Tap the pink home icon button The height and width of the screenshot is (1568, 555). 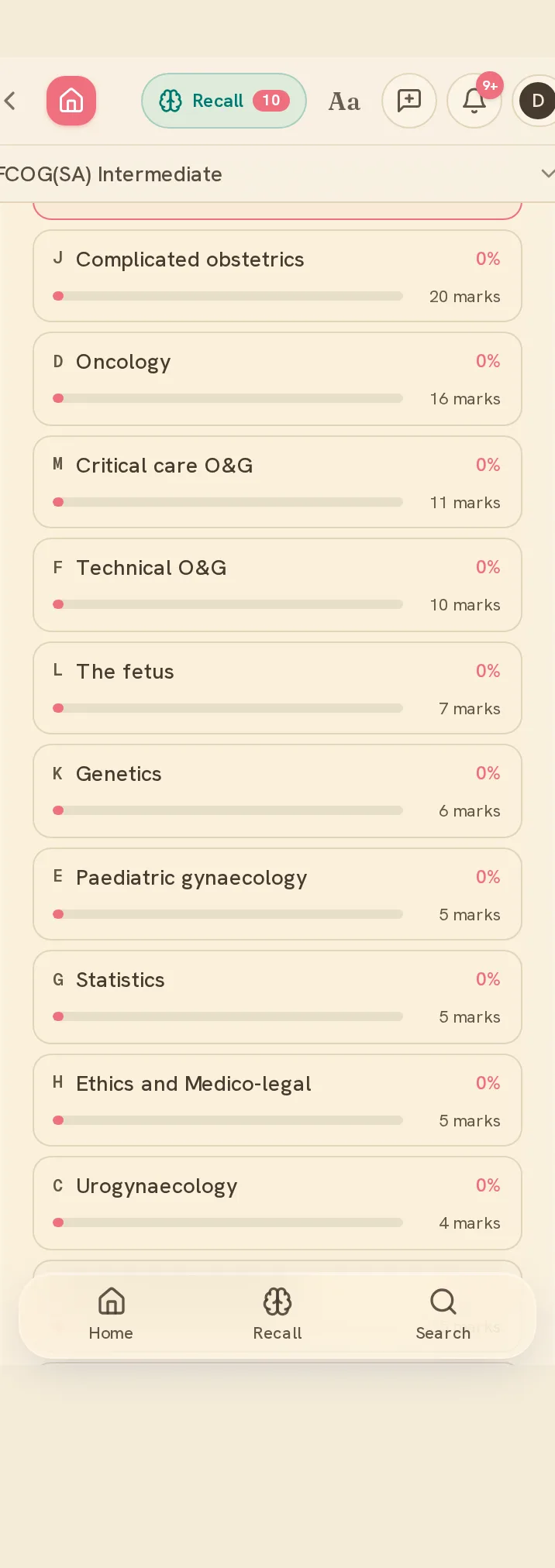[x=71, y=101]
